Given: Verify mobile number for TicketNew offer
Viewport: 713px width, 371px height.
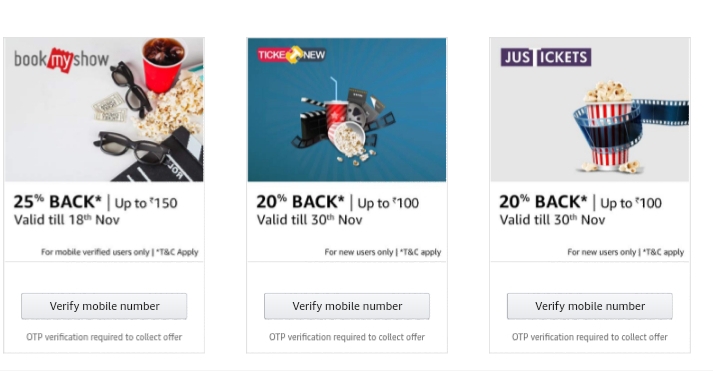Looking at the screenshot, I should coord(347,306).
